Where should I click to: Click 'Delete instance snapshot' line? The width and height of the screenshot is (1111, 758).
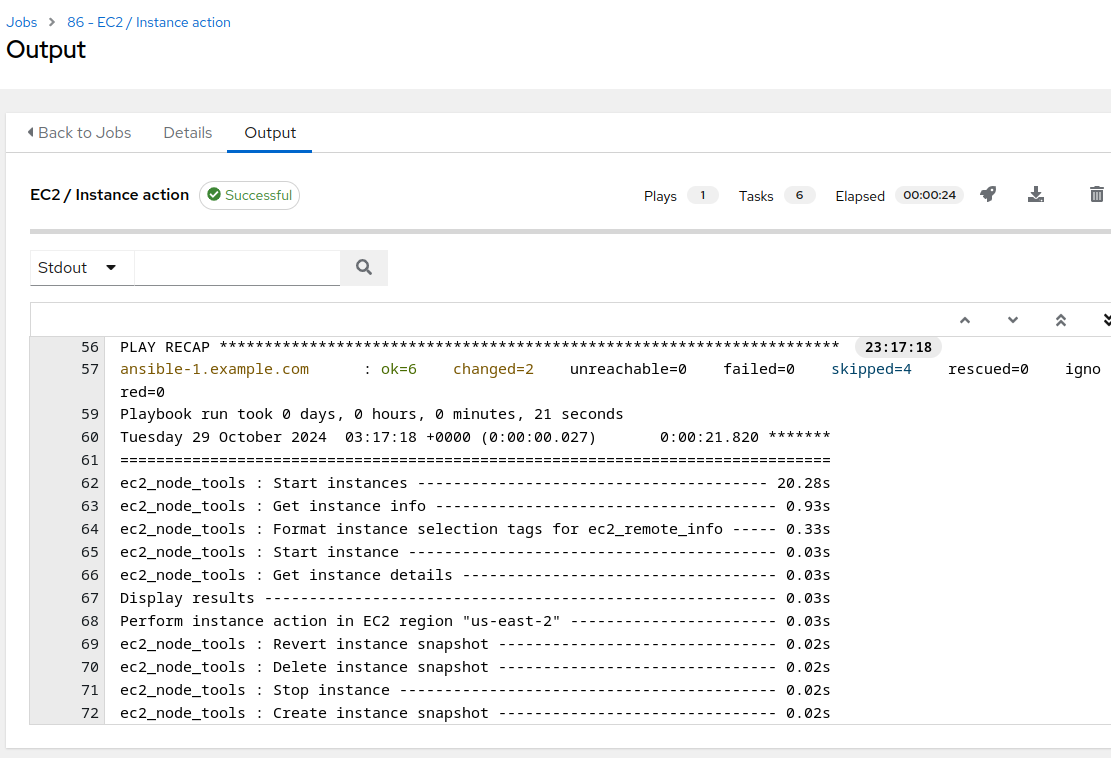475,667
